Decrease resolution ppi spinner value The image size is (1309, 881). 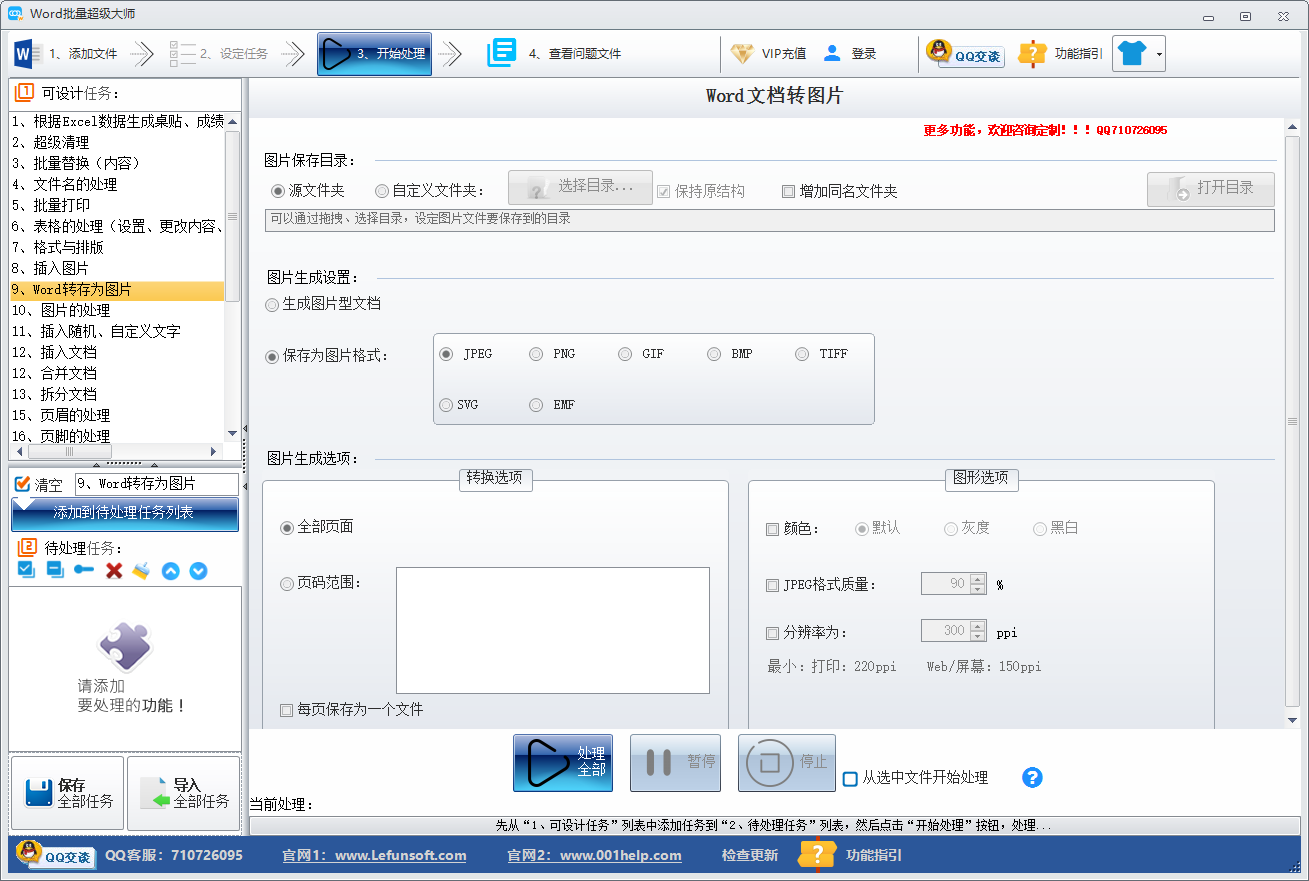pos(978,637)
